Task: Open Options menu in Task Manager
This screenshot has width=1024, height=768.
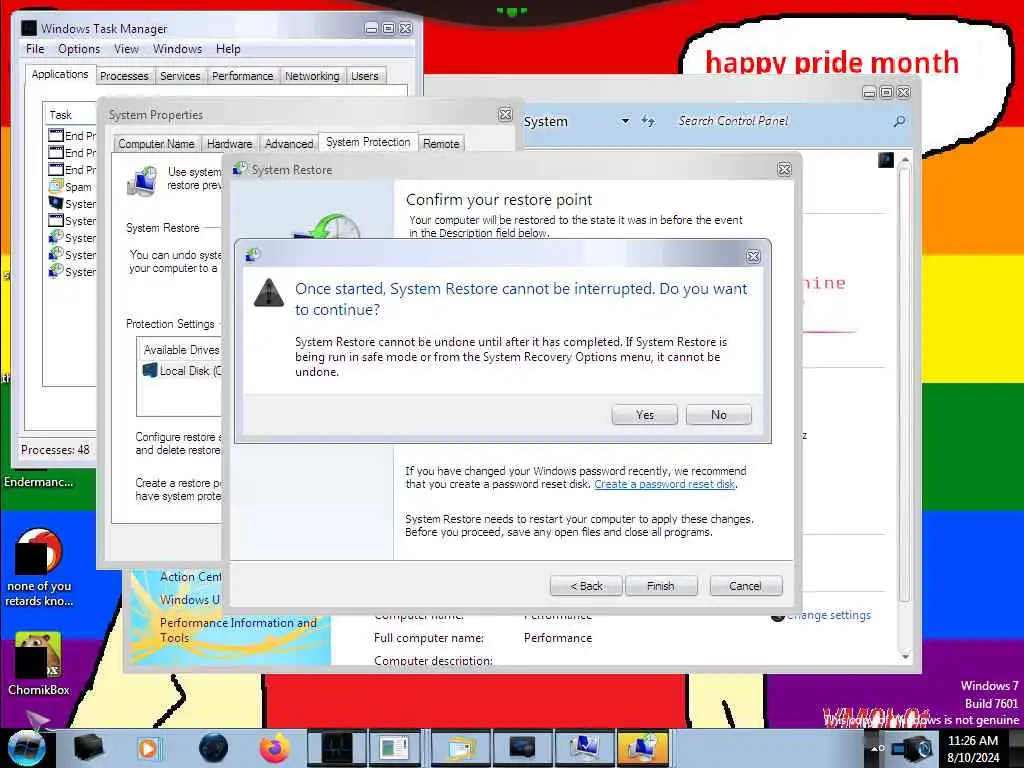Action: tap(79, 49)
